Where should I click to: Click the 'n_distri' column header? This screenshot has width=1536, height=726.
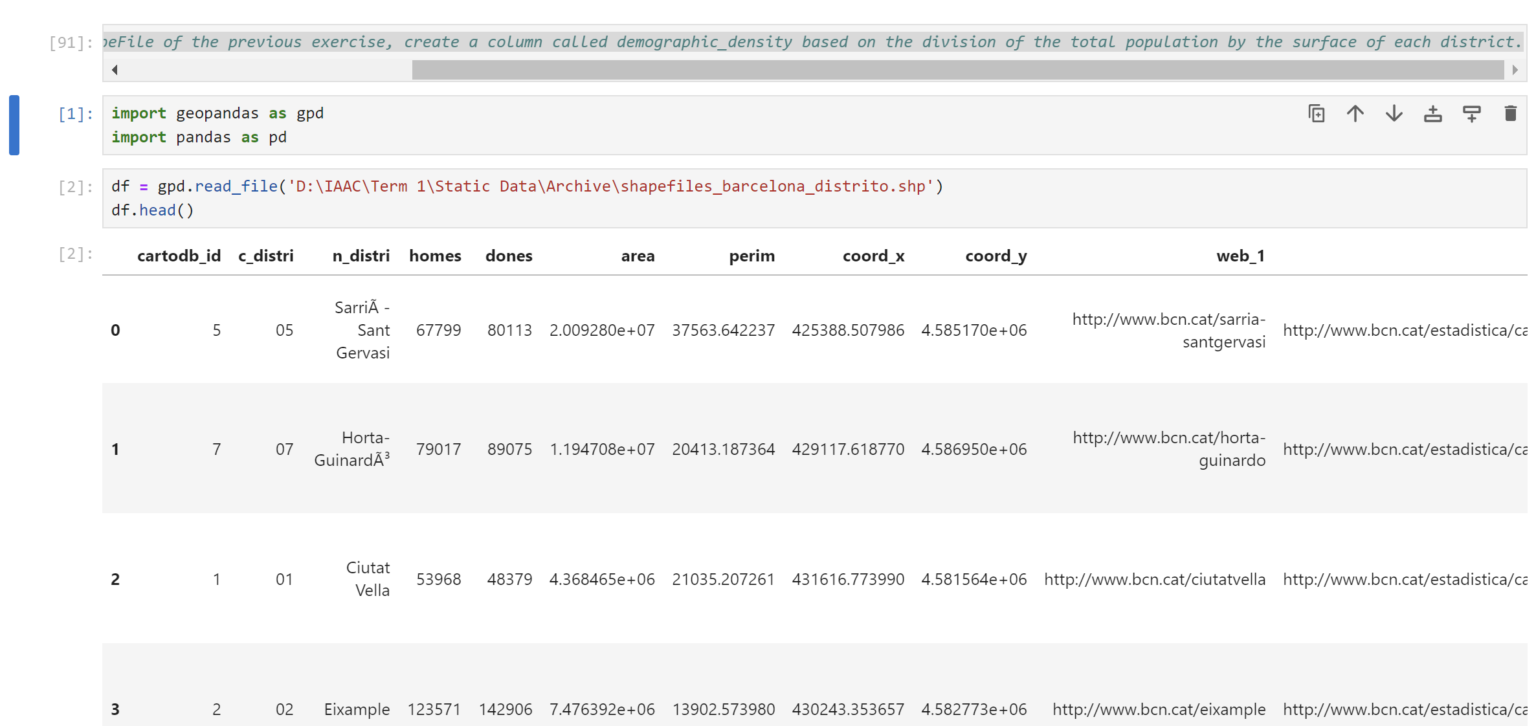(361, 256)
